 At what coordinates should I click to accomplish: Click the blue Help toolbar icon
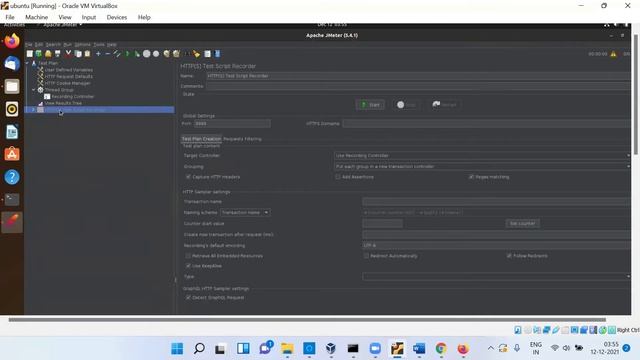[217, 53]
